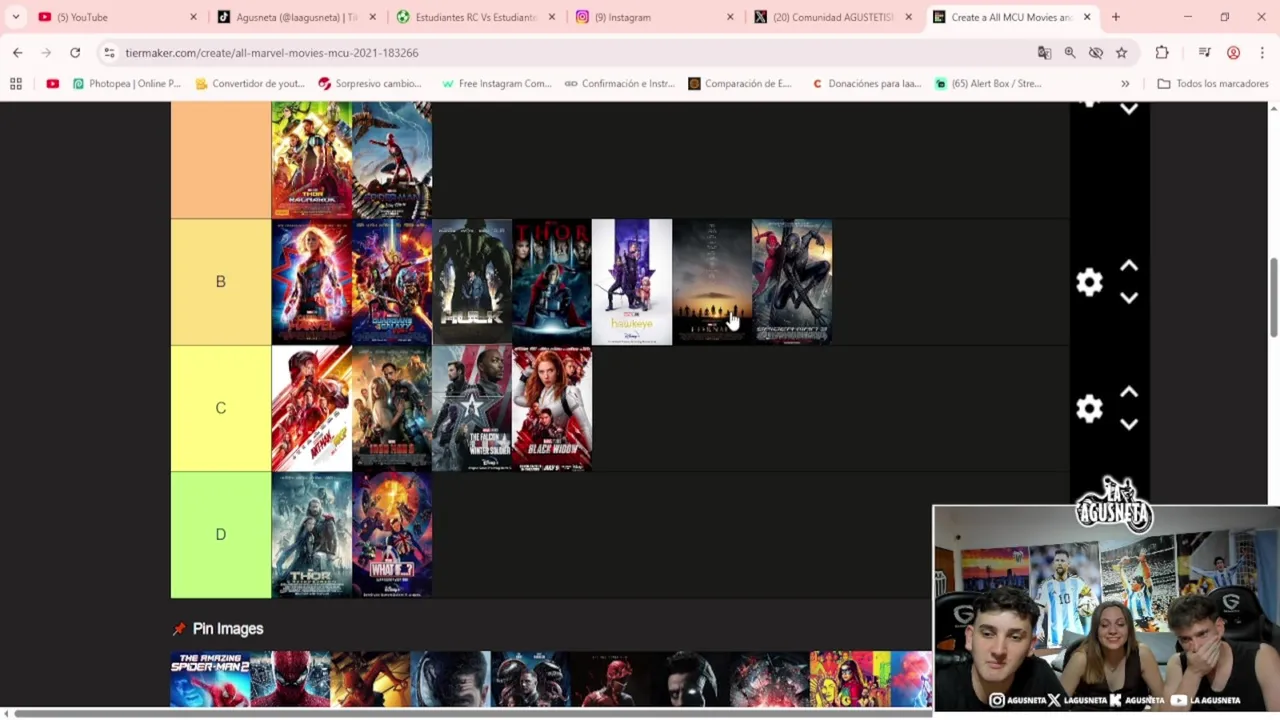
Task: Click the Pin Images heading
Action: click(228, 629)
